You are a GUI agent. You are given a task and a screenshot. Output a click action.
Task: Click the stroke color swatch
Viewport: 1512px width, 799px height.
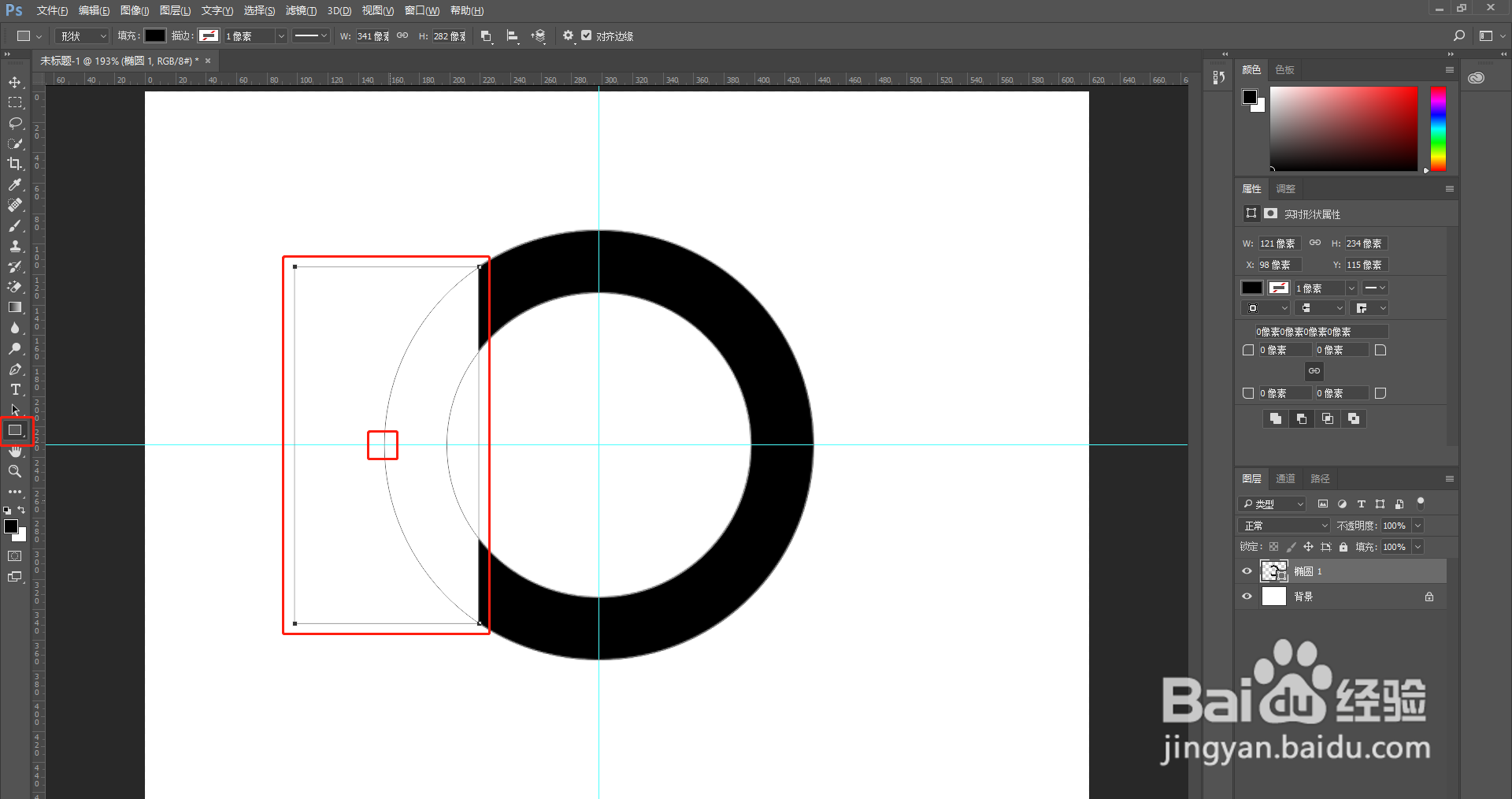209,35
